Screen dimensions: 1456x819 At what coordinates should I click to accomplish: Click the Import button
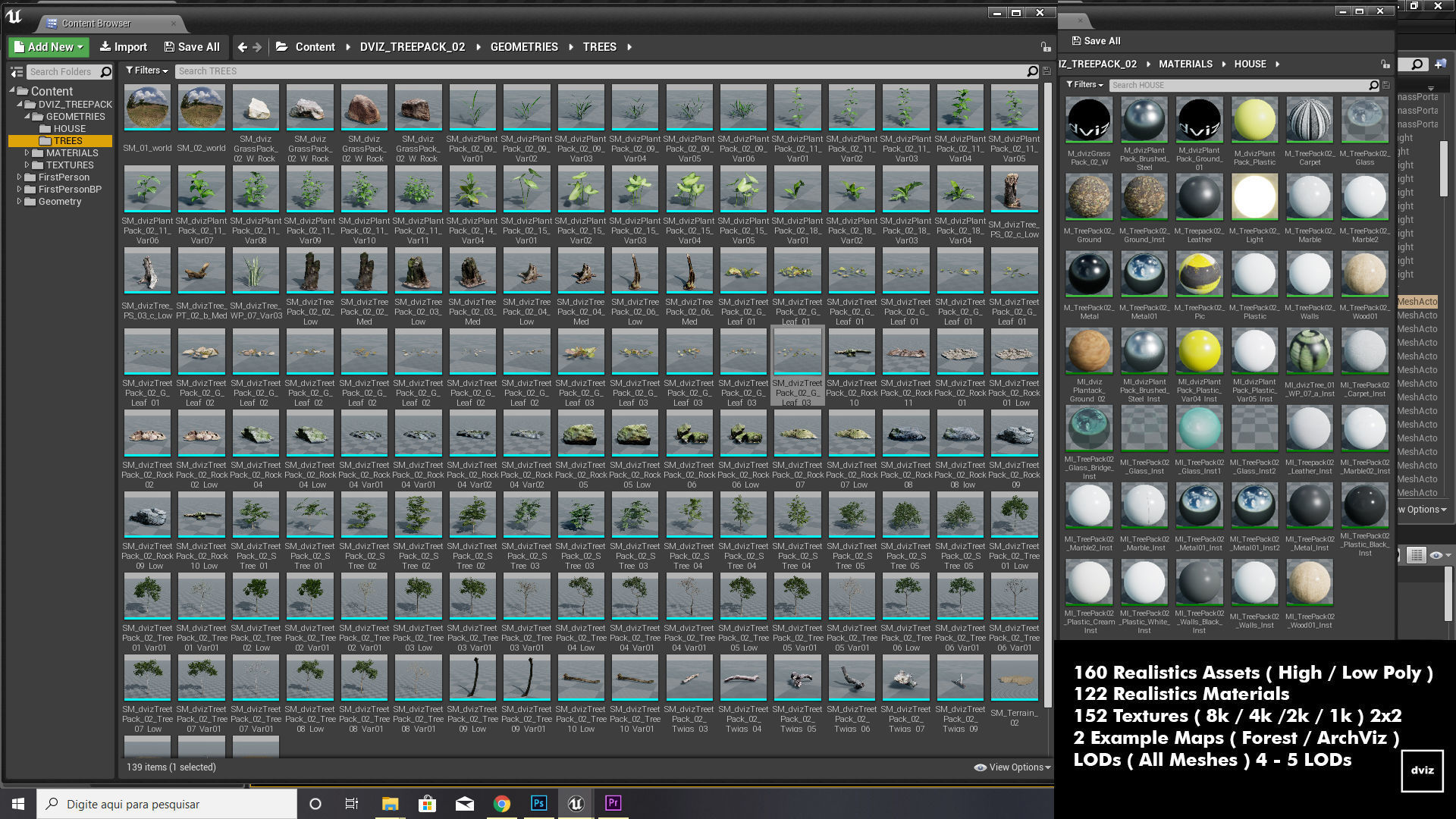(124, 47)
